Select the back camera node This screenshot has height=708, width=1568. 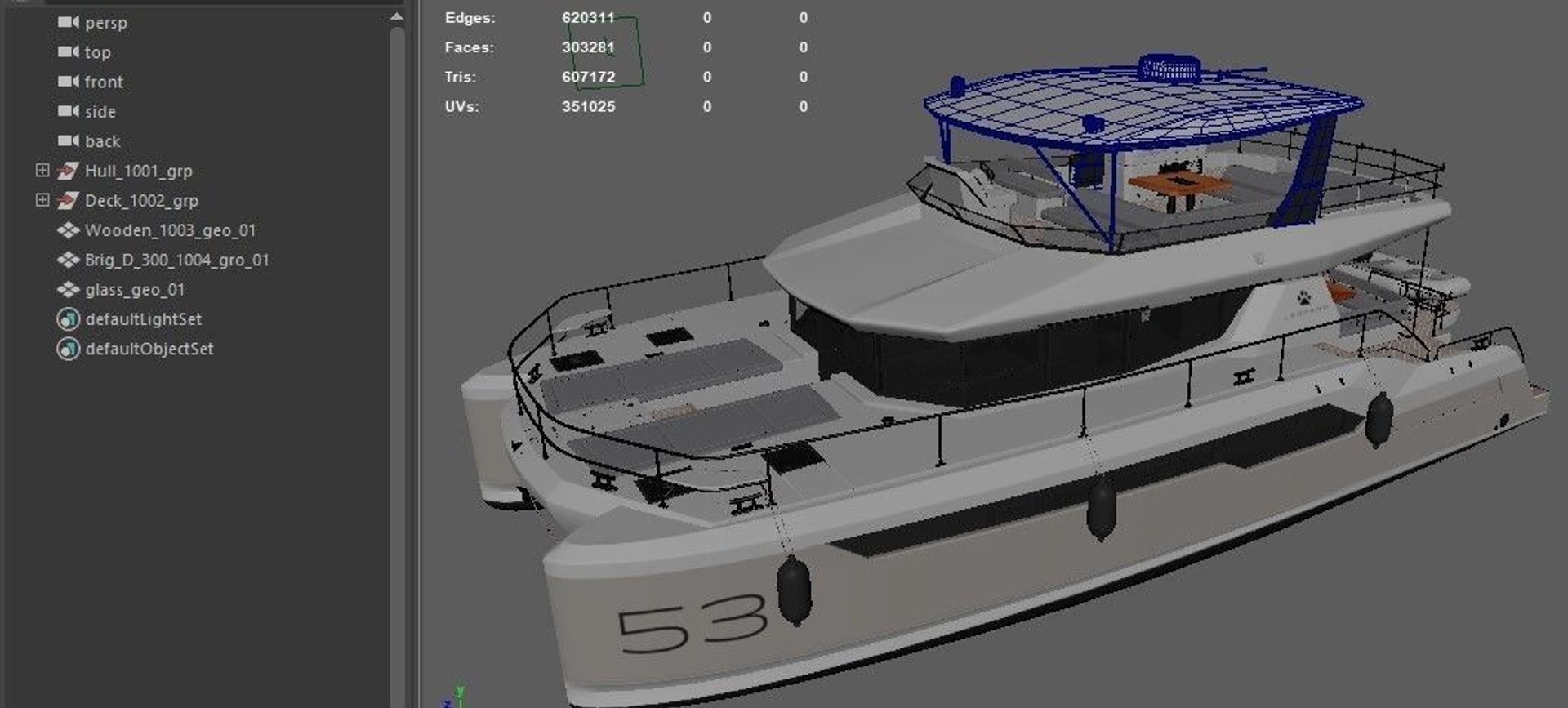pos(103,141)
